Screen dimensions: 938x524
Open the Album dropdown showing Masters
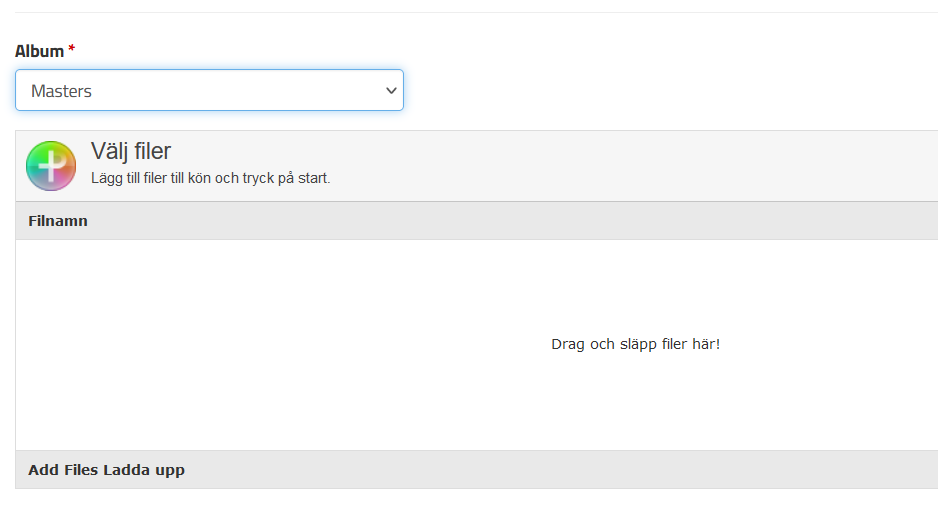[209, 90]
